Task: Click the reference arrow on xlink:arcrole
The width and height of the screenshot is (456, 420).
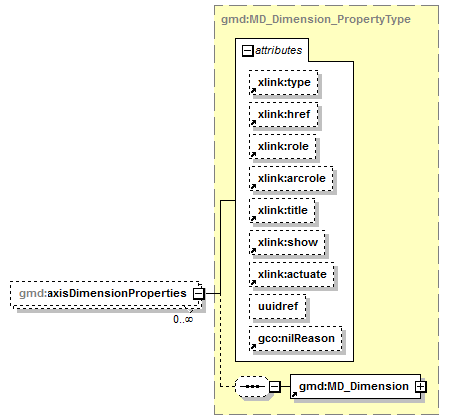Action: tap(253, 187)
